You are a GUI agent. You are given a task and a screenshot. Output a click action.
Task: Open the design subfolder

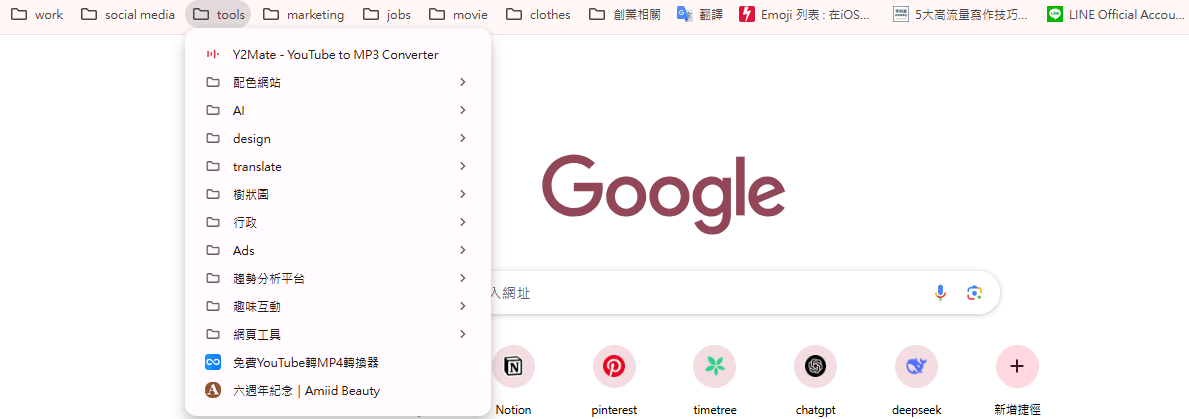click(338, 138)
